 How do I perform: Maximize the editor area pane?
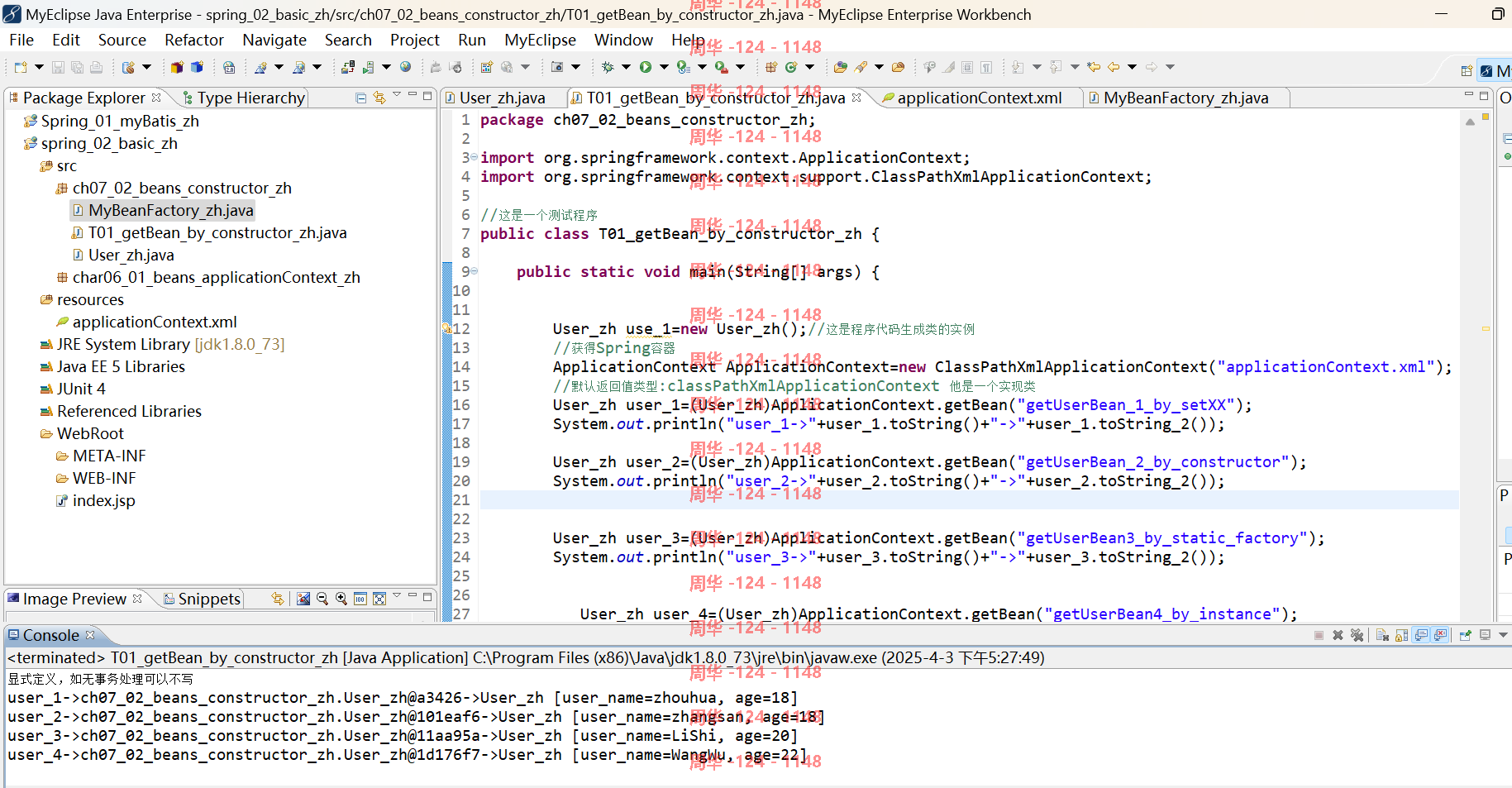pyautogui.click(x=1485, y=96)
